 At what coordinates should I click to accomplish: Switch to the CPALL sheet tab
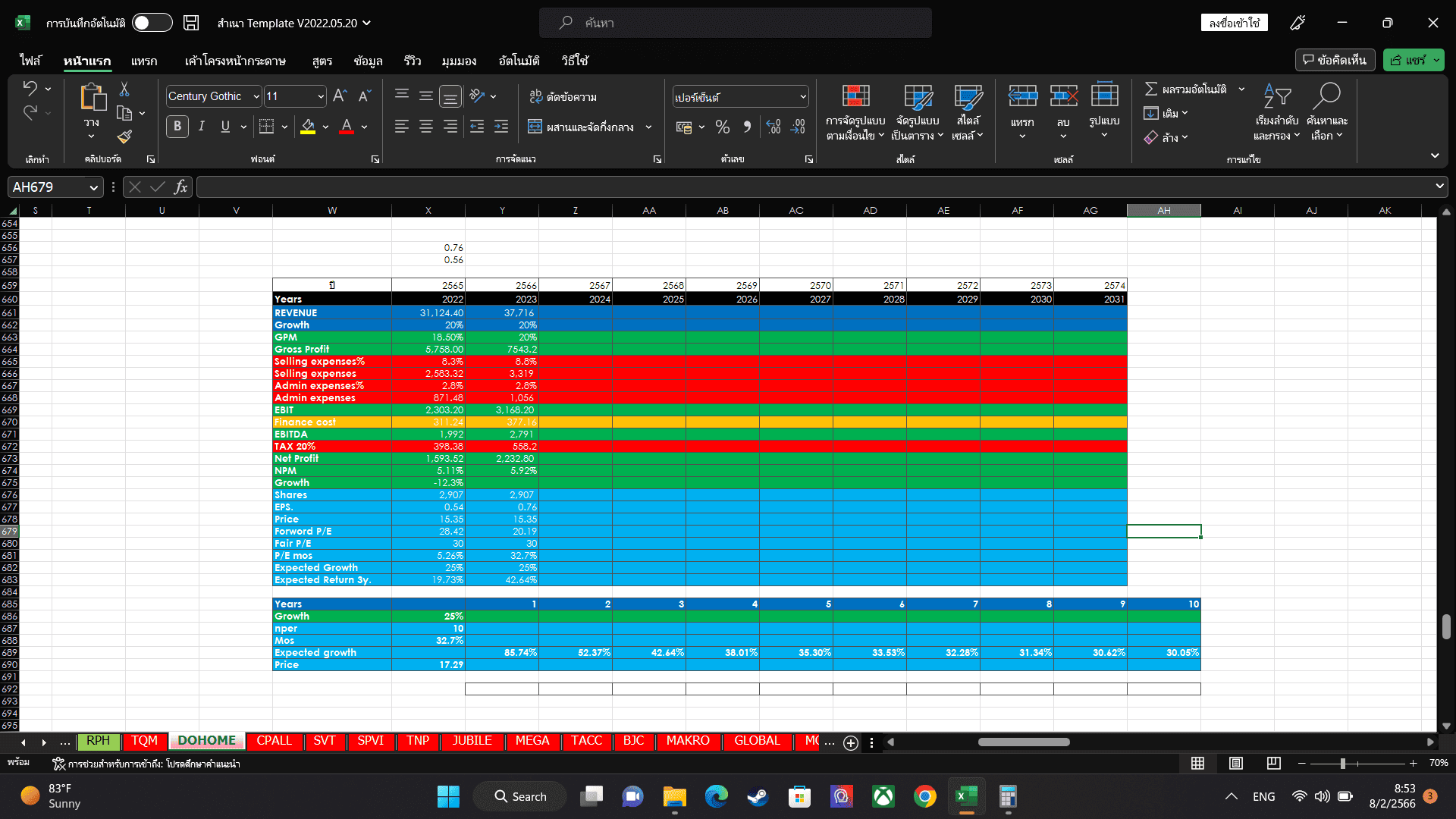(274, 741)
